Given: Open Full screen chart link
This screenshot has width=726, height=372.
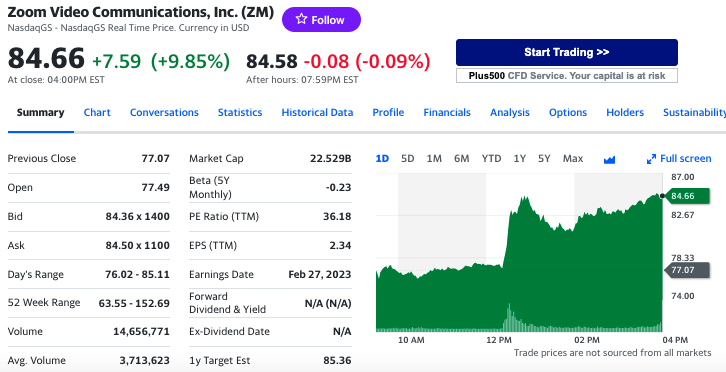Looking at the screenshot, I should tap(679, 159).
